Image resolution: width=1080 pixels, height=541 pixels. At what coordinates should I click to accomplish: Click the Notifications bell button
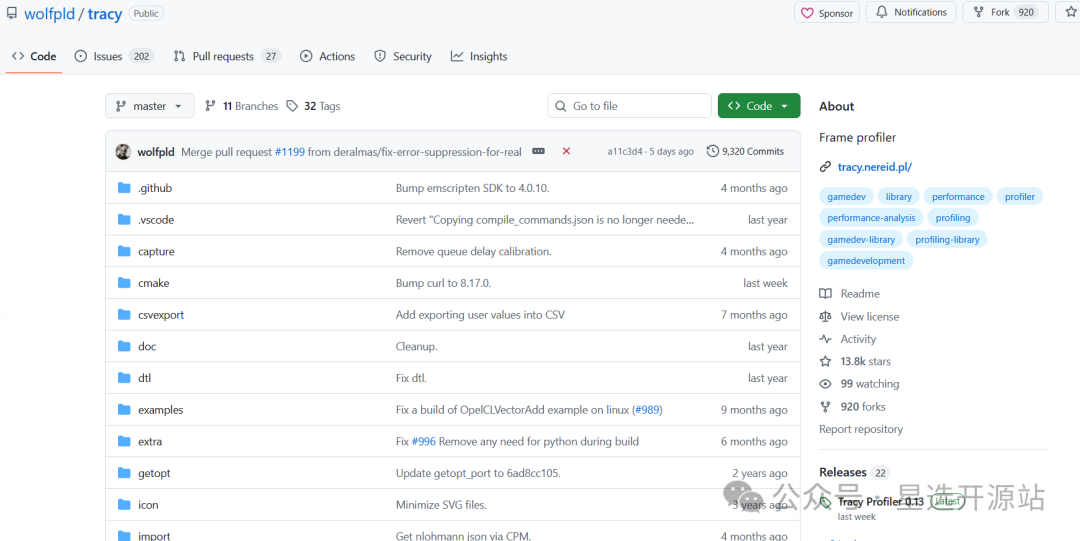[x=911, y=12]
